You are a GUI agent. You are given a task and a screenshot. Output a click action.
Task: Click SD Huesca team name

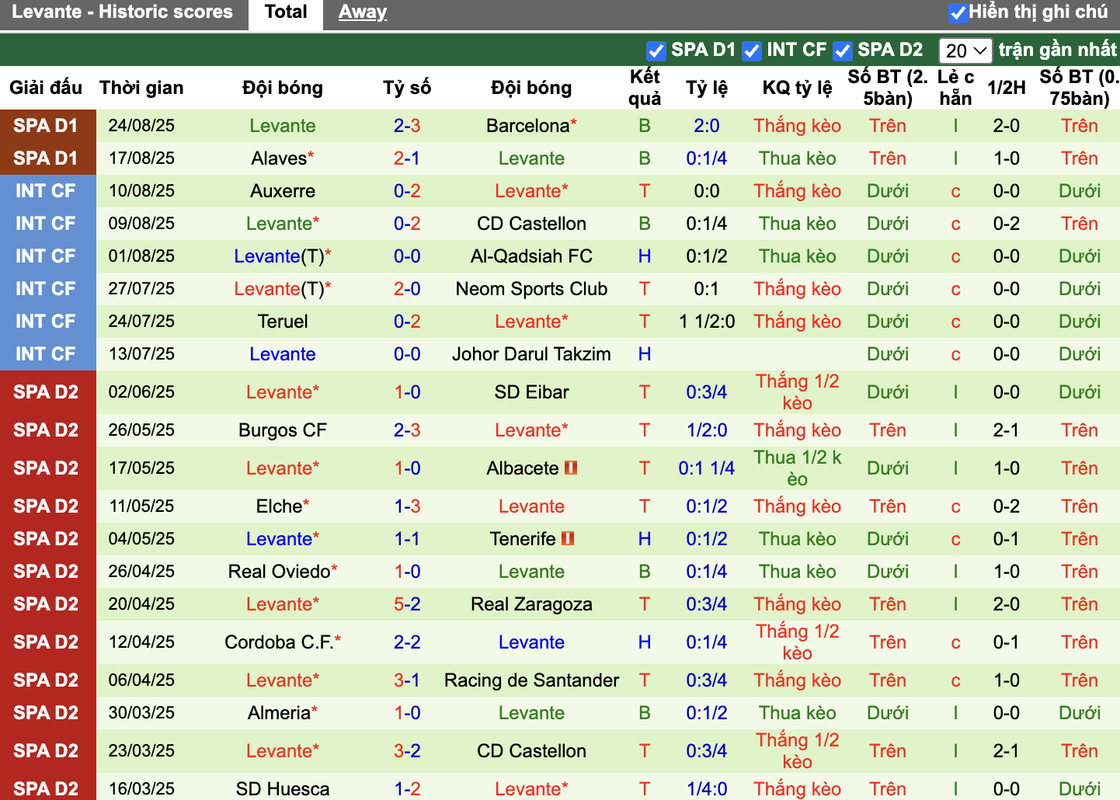tap(282, 789)
